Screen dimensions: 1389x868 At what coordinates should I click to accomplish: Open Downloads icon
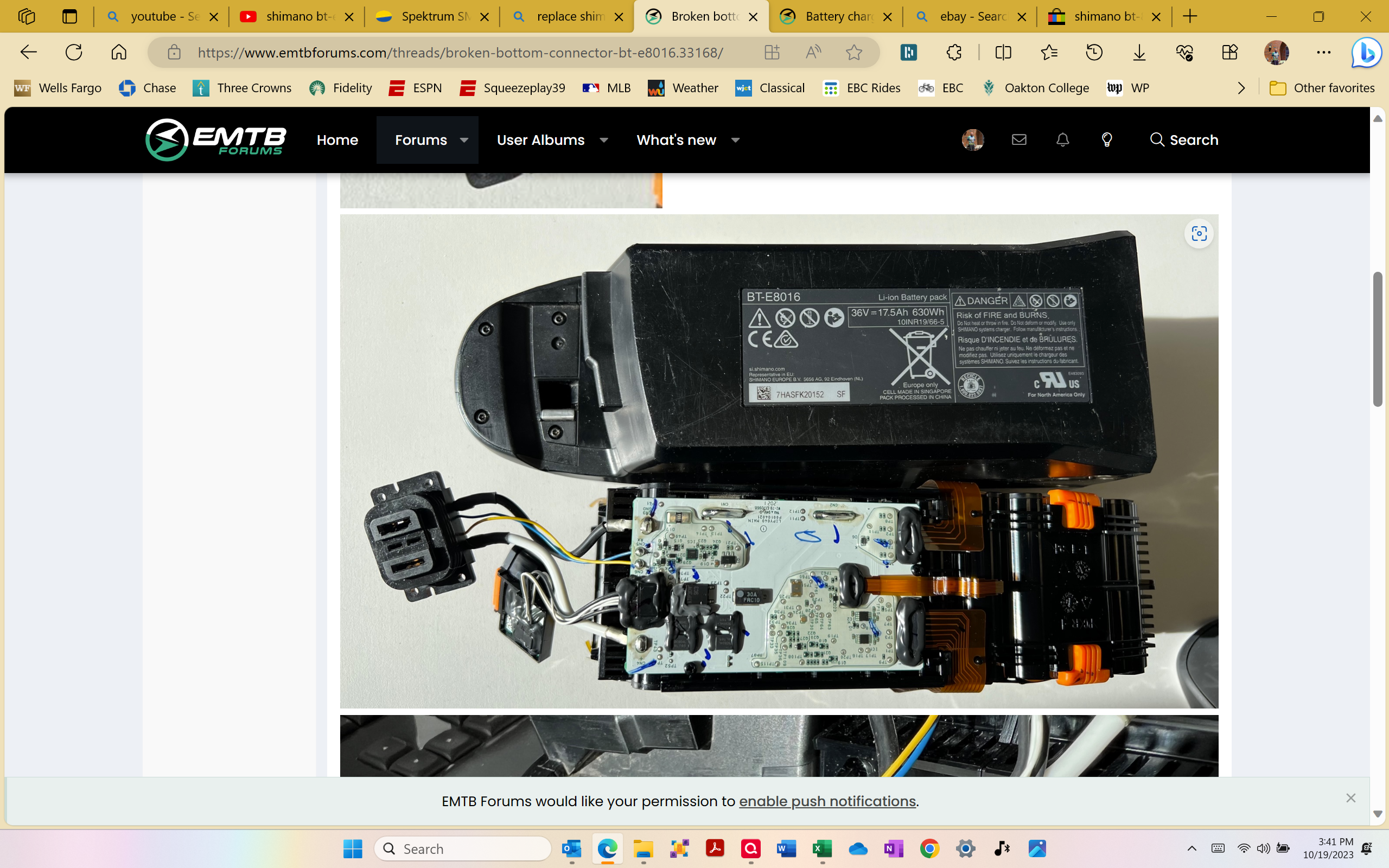click(1139, 52)
